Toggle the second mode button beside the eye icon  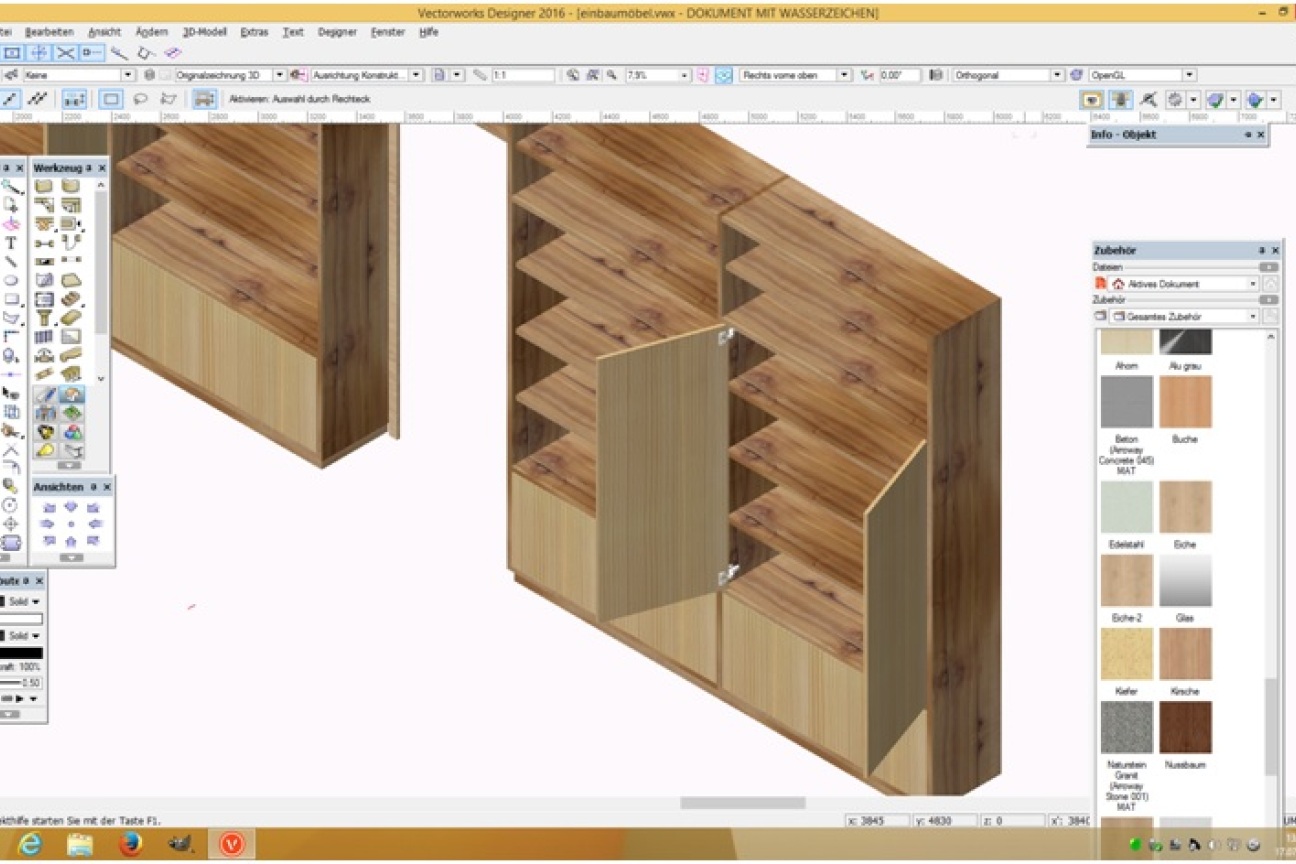1121,100
